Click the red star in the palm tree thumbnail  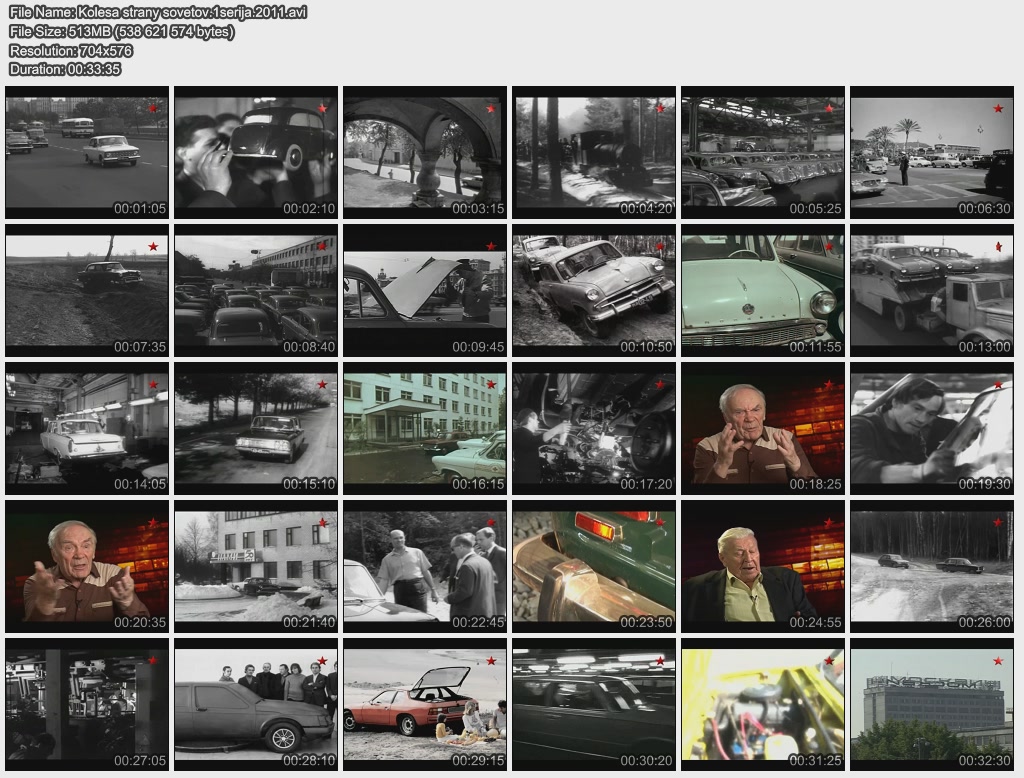tap(998, 108)
